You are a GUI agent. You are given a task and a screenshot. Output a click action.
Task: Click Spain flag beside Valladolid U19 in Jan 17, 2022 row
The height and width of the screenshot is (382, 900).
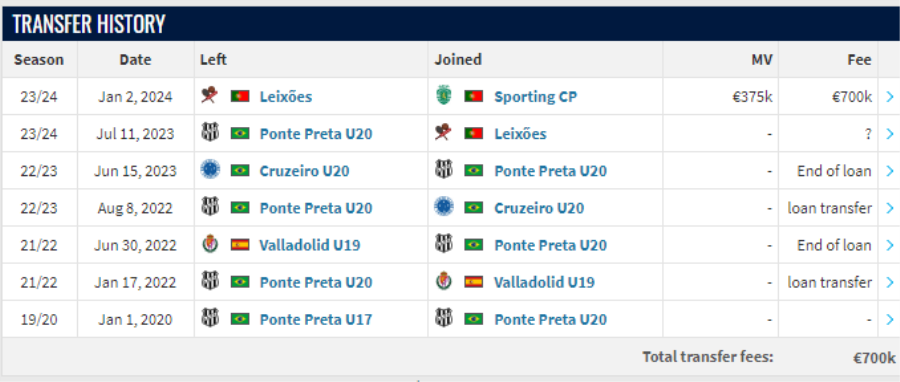tap(474, 282)
